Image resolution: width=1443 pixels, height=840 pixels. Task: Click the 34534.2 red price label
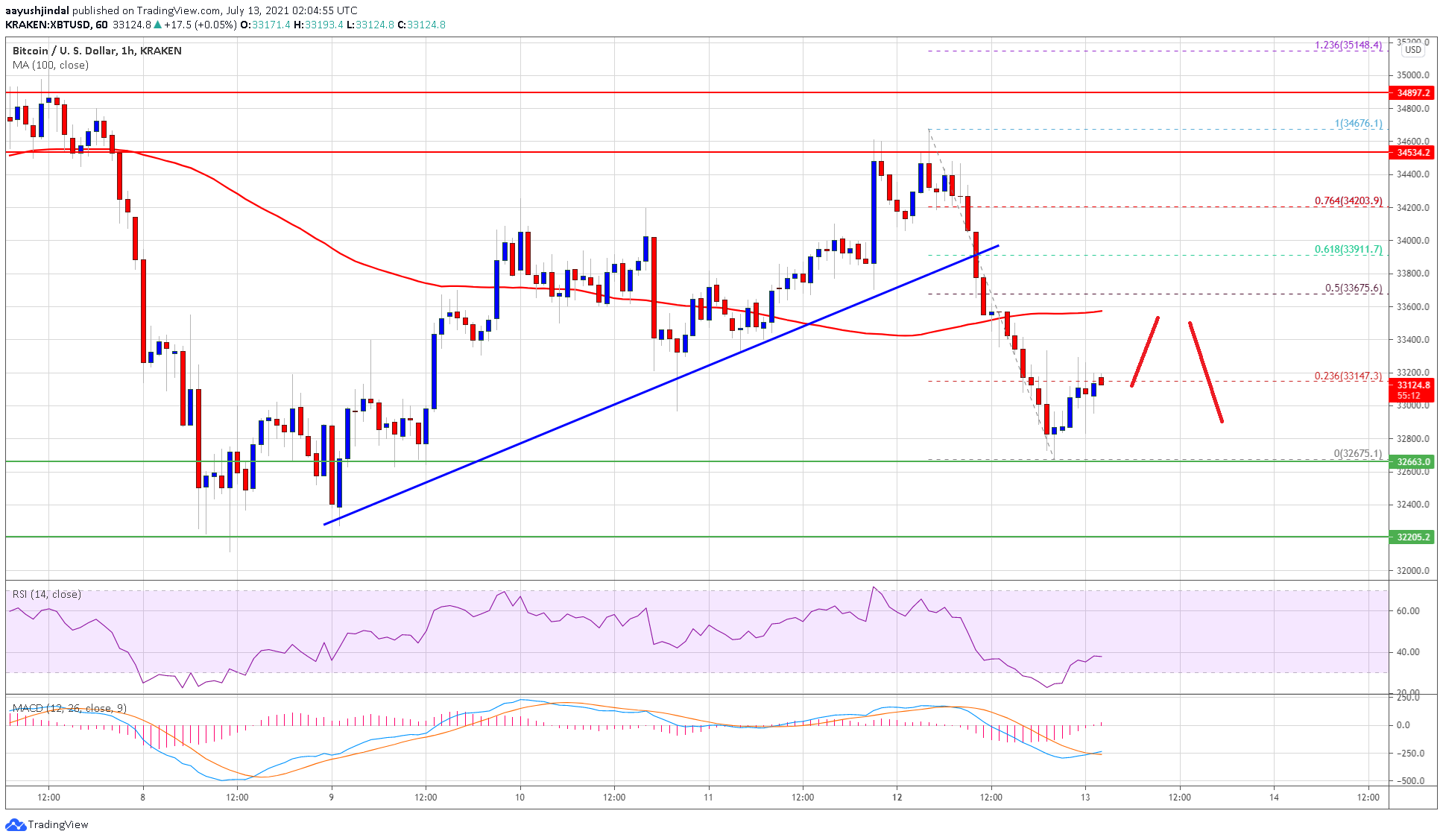tap(1412, 152)
